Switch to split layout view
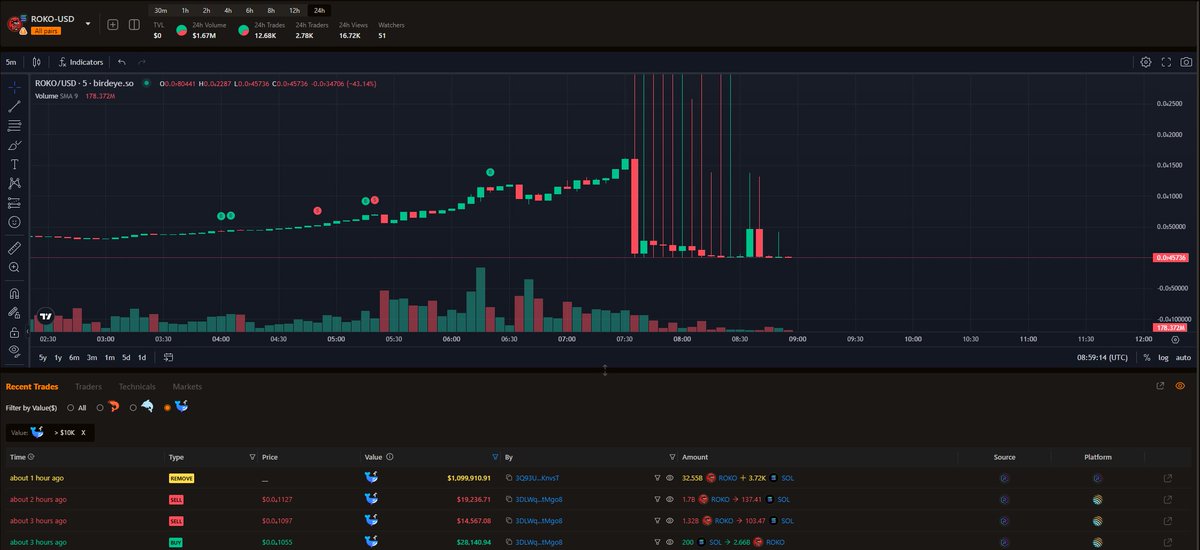This screenshot has width=1200, height=550. [x=133, y=24]
